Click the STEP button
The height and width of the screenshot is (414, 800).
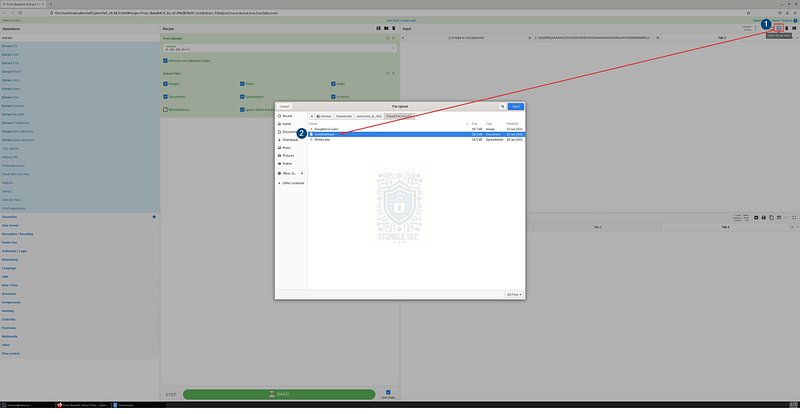(x=170, y=395)
